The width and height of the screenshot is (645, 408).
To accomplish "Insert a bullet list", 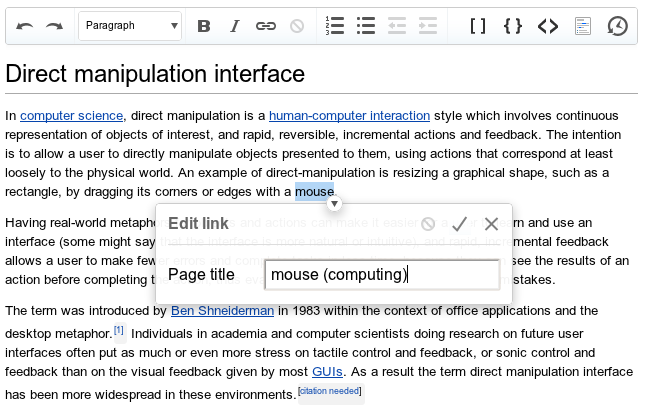I will [x=366, y=26].
